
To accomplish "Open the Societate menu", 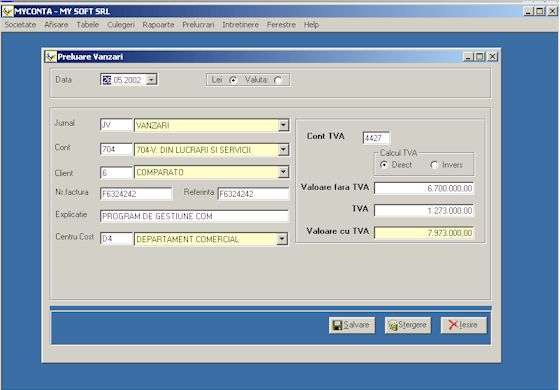I will (20, 25).
